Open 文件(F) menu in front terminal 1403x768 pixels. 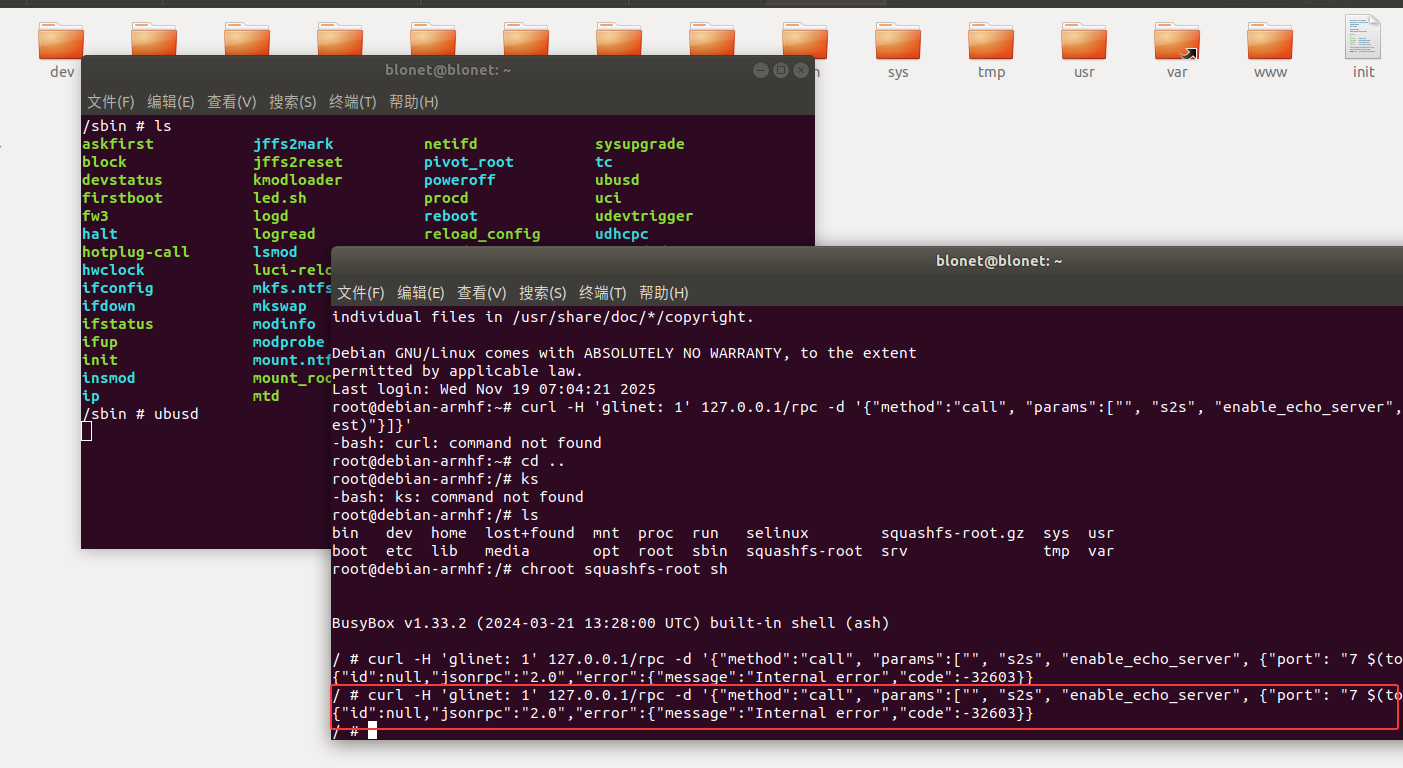pos(361,293)
